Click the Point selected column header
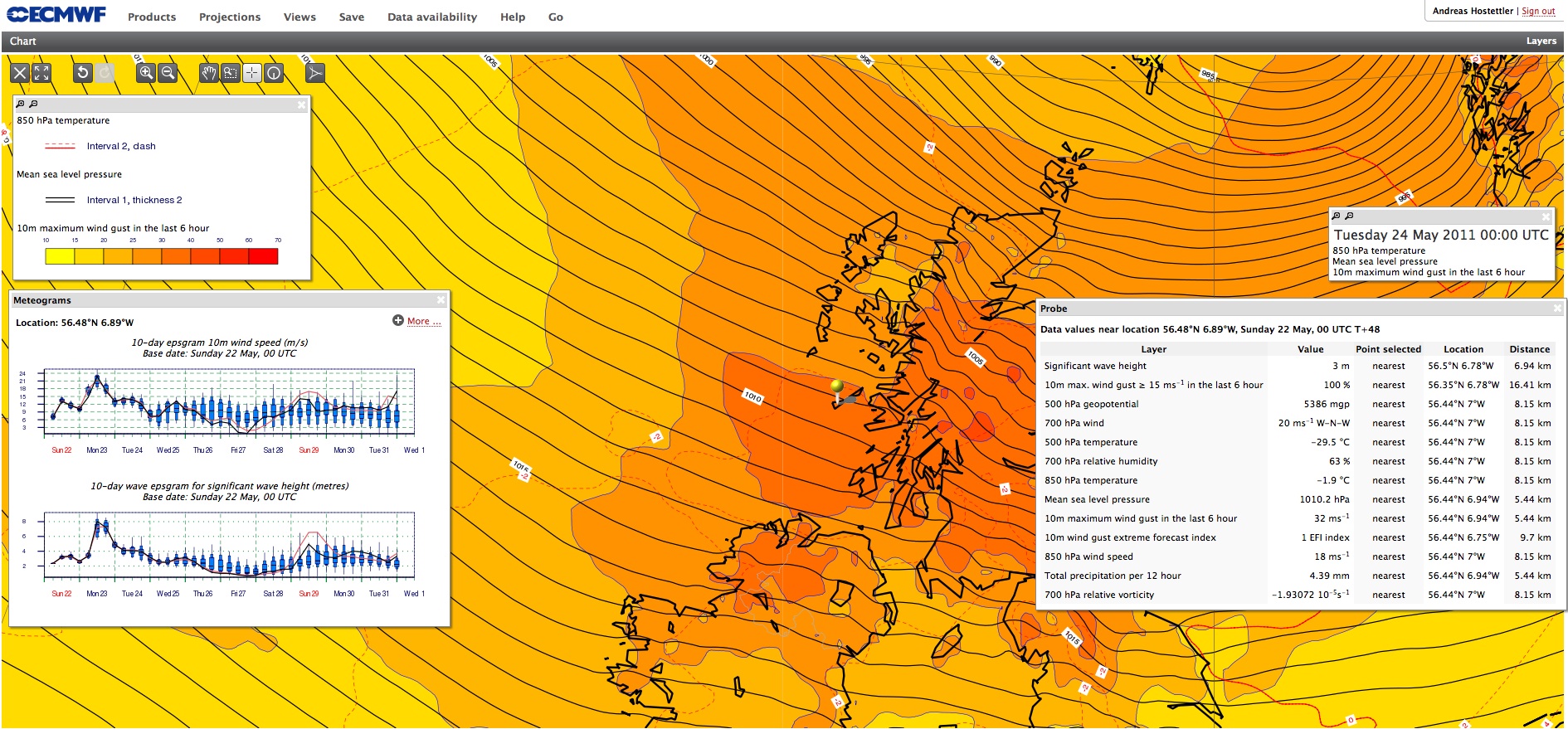 pos(1389,349)
